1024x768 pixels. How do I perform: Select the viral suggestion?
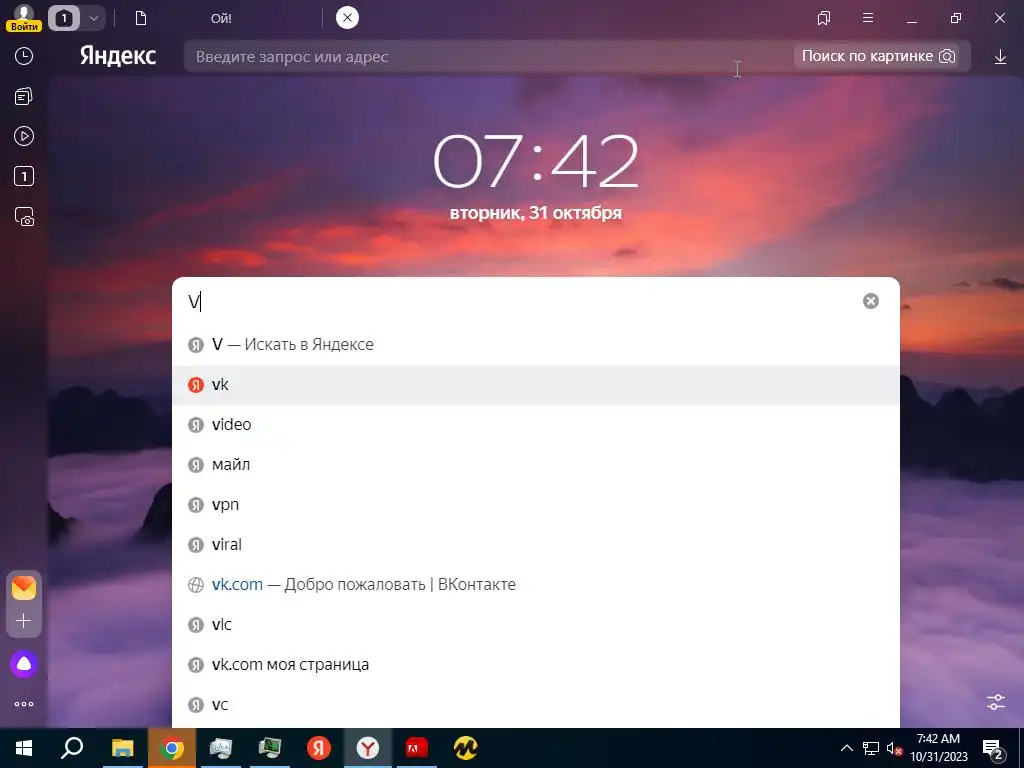coord(536,545)
